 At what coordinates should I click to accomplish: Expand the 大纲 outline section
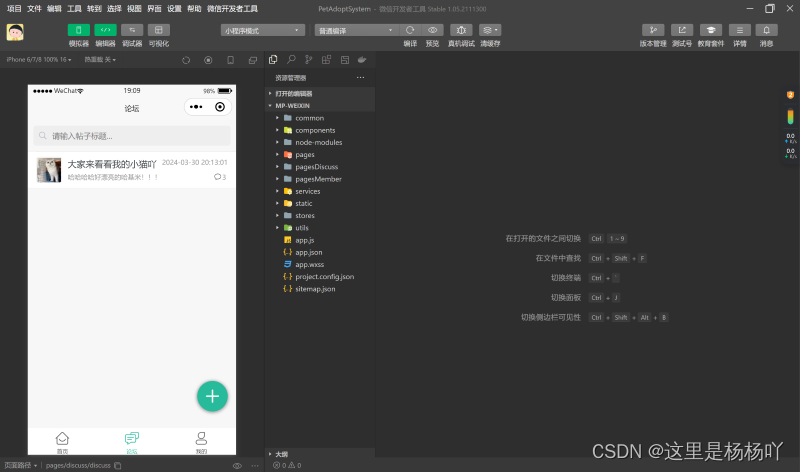pyautogui.click(x=320, y=454)
